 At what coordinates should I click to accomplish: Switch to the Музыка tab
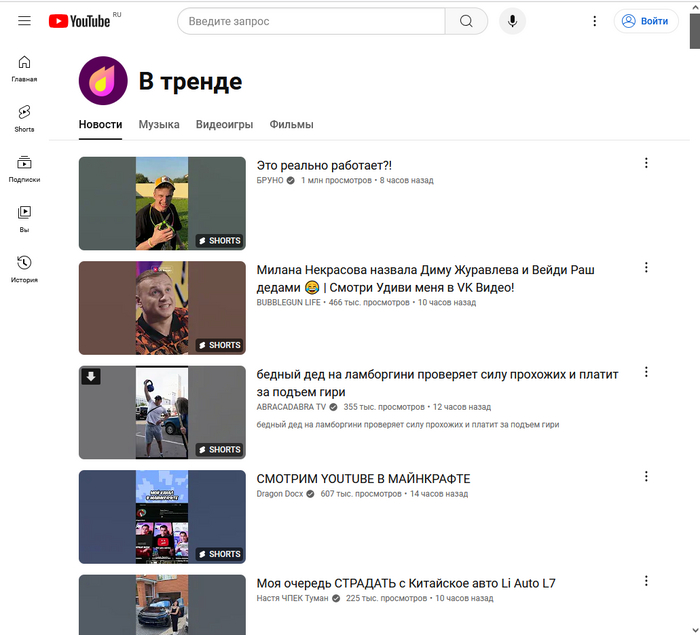tap(159, 125)
